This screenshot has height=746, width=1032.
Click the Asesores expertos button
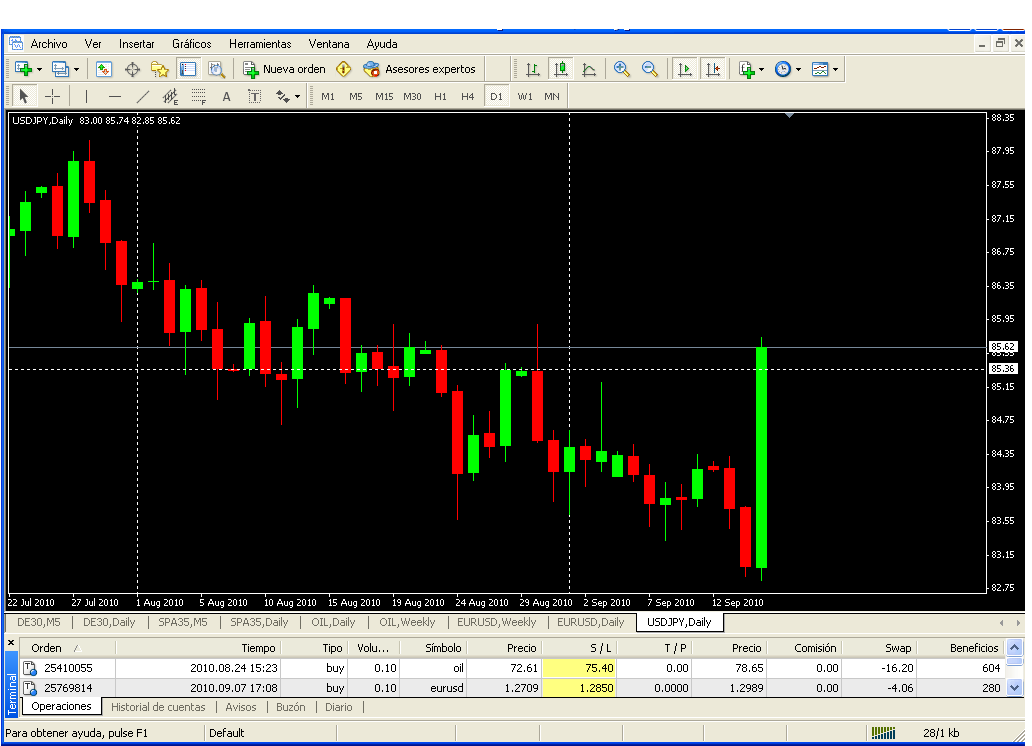pos(419,69)
